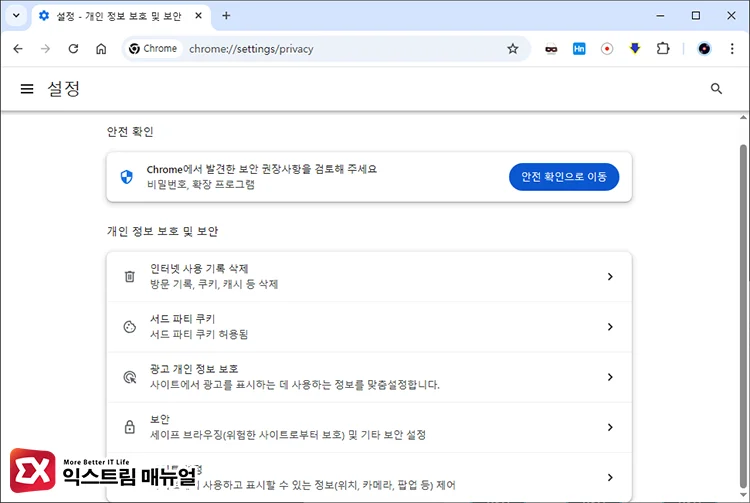750x503 pixels.
Task: Click the vertical scrollbar thumb
Action: [x=743, y=316]
